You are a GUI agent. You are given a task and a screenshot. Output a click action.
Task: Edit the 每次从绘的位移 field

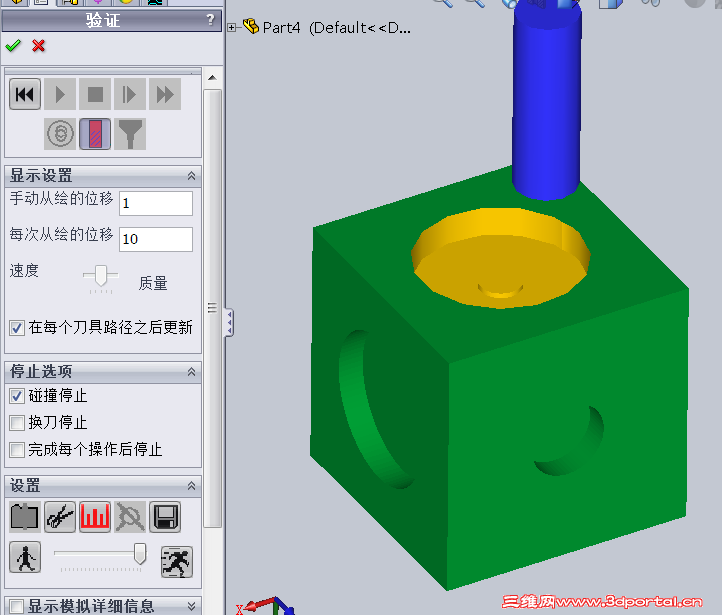point(156,239)
